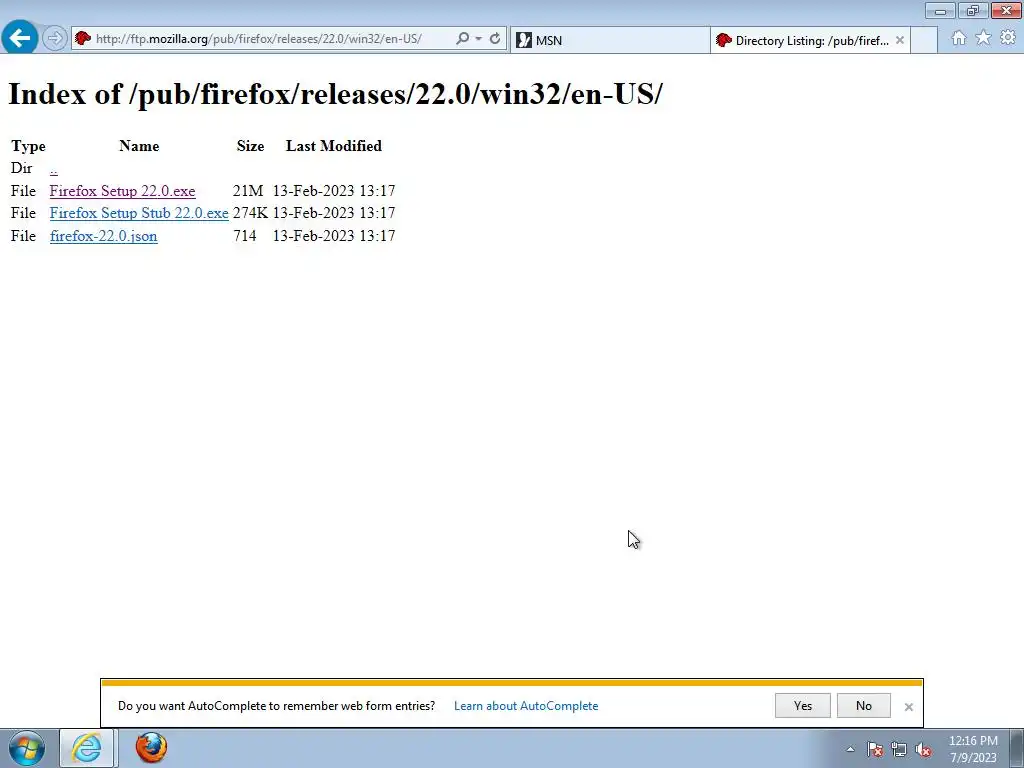Click the '274K' size cell

coord(250,213)
